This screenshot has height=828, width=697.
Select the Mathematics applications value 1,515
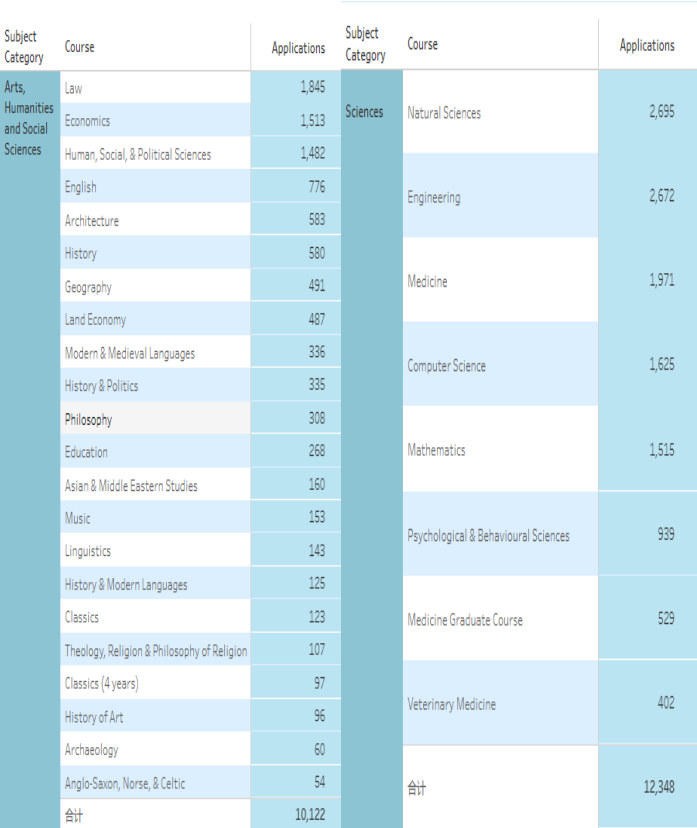click(660, 450)
